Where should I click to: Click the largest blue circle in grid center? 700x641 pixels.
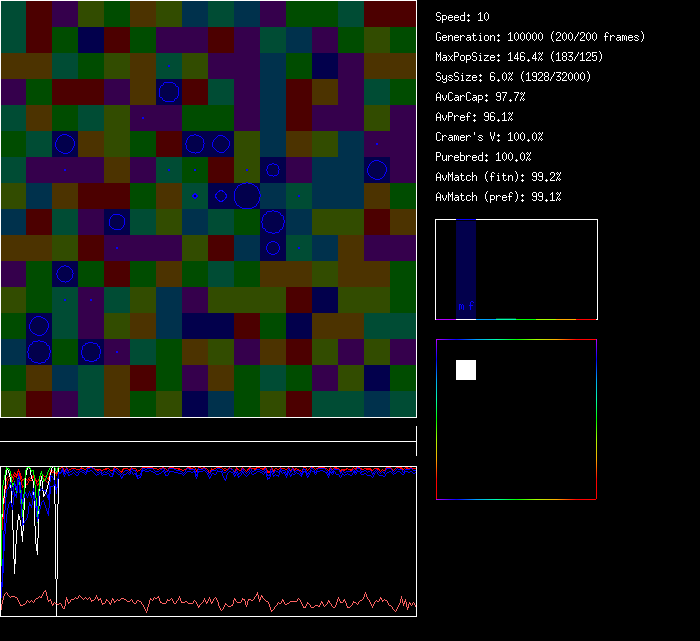pyautogui.click(x=247, y=196)
